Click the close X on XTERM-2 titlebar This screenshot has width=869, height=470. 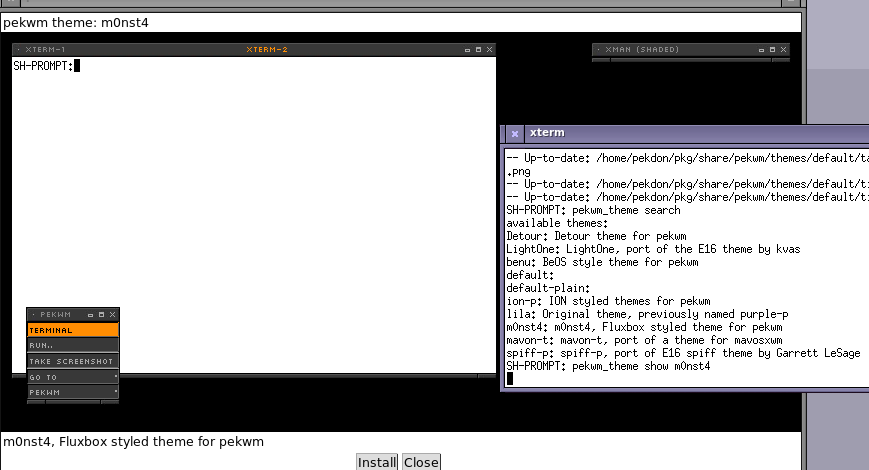(489, 50)
